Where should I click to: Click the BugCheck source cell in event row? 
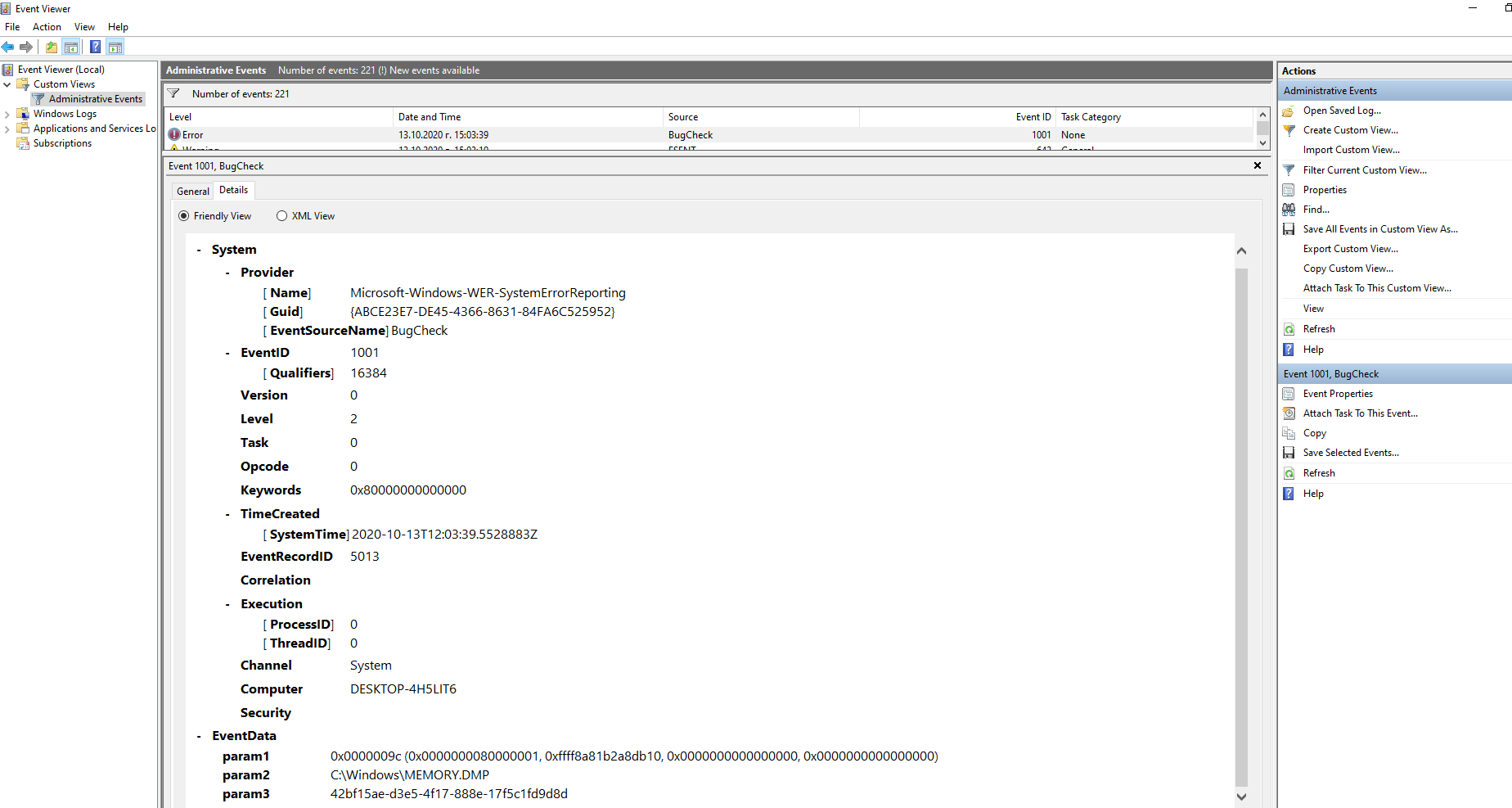pos(691,135)
